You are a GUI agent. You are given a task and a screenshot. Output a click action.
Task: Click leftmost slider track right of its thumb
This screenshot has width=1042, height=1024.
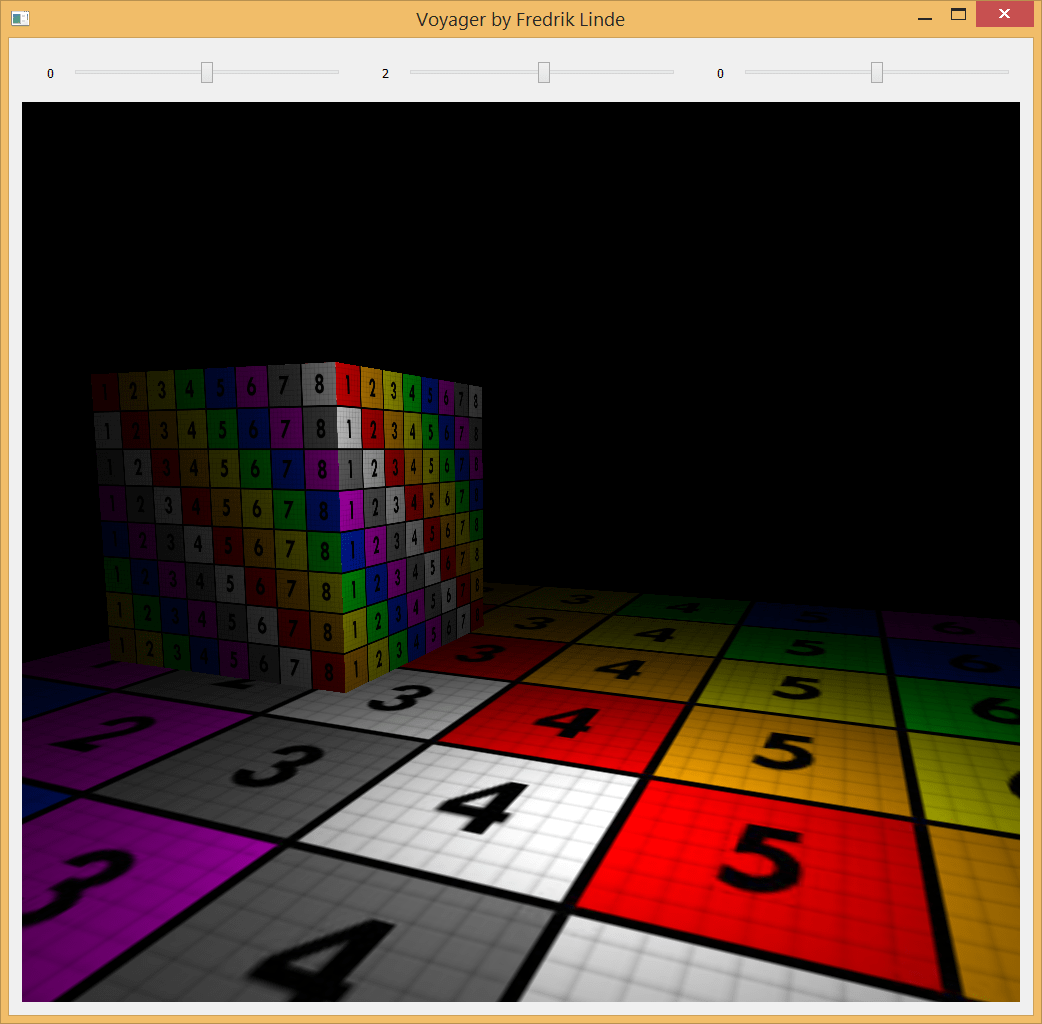pyautogui.click(x=280, y=72)
